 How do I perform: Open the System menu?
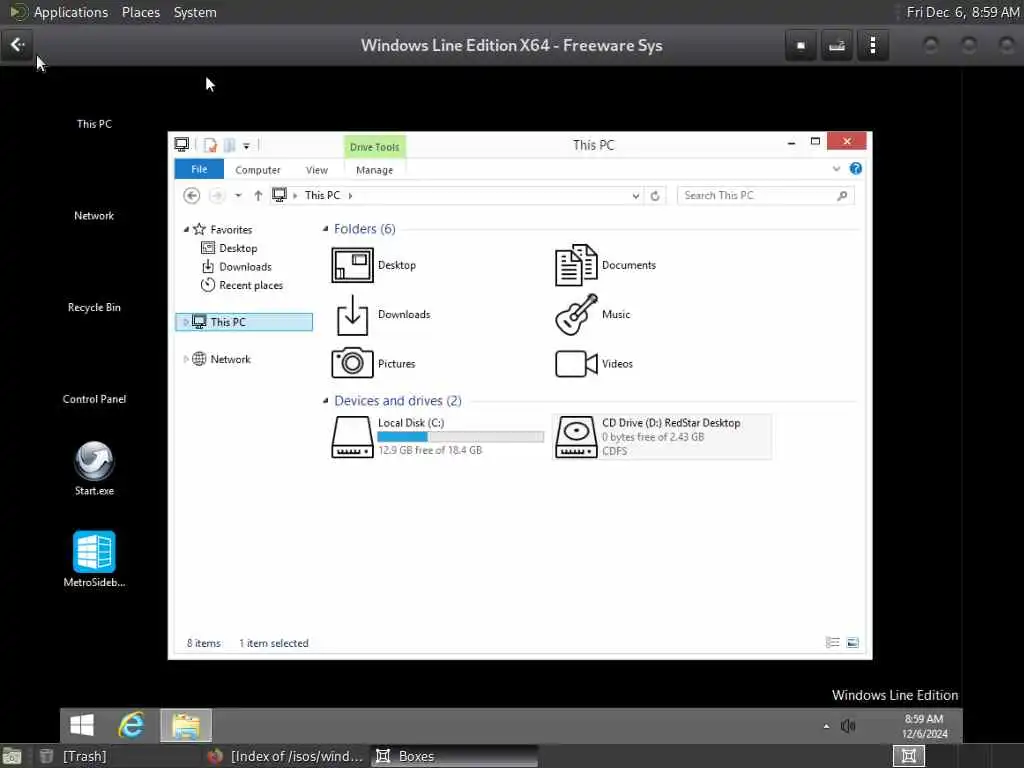click(195, 12)
